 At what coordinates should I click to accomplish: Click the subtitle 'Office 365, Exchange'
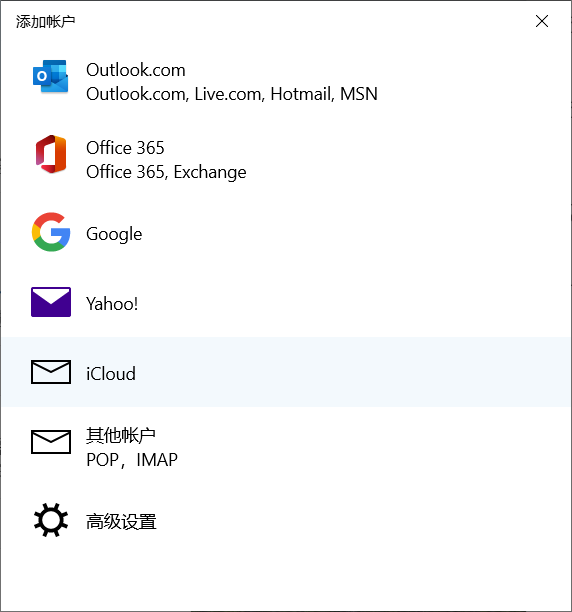click(x=167, y=173)
